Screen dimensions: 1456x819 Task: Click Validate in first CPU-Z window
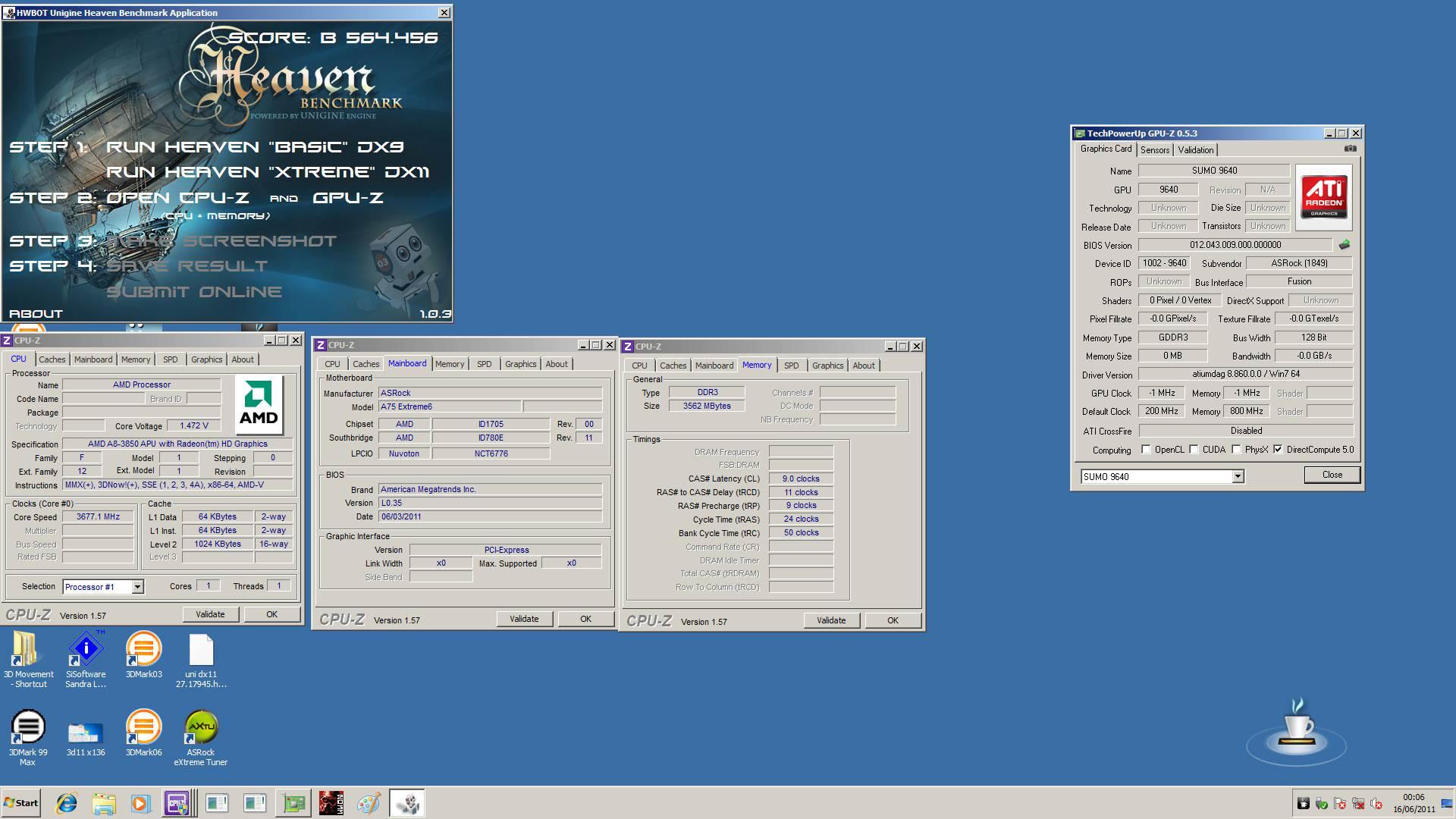pos(210,614)
